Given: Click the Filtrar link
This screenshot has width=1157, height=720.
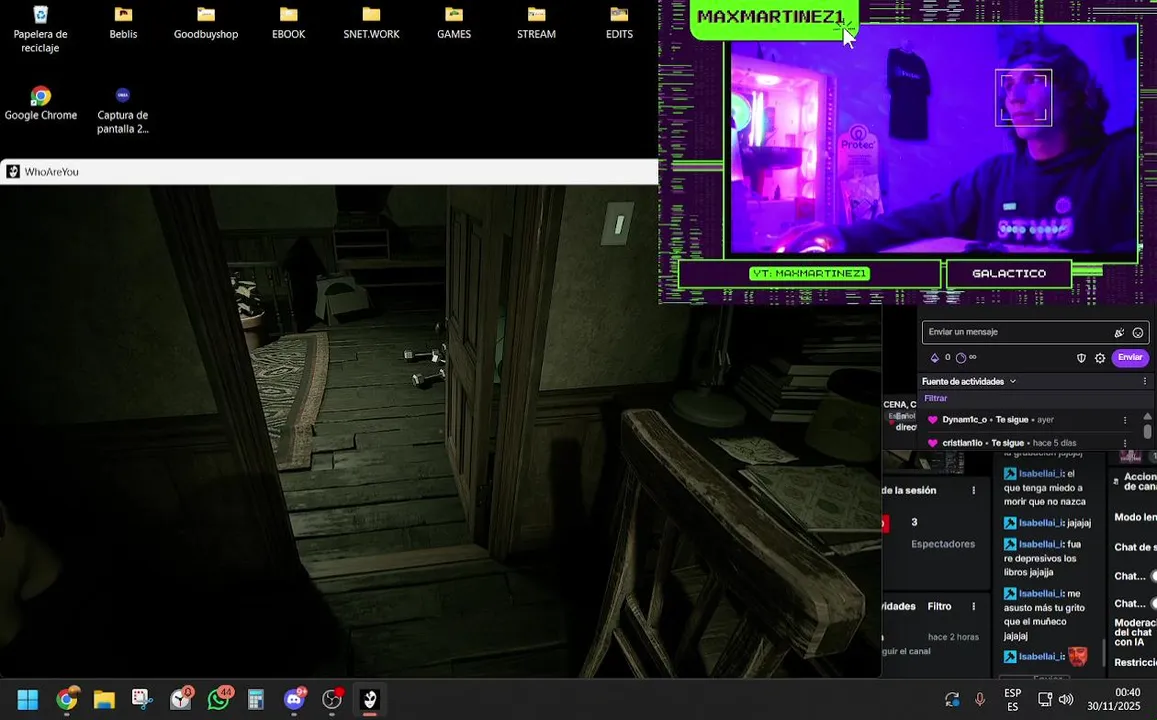Looking at the screenshot, I should (936, 398).
